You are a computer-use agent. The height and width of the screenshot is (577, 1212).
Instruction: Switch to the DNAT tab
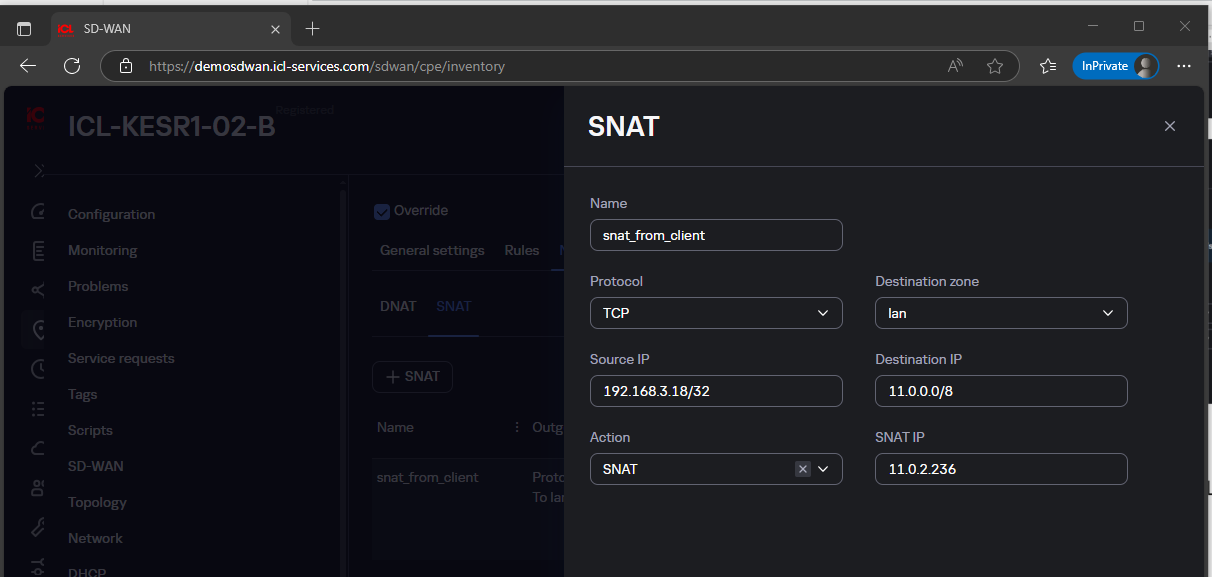click(x=398, y=306)
